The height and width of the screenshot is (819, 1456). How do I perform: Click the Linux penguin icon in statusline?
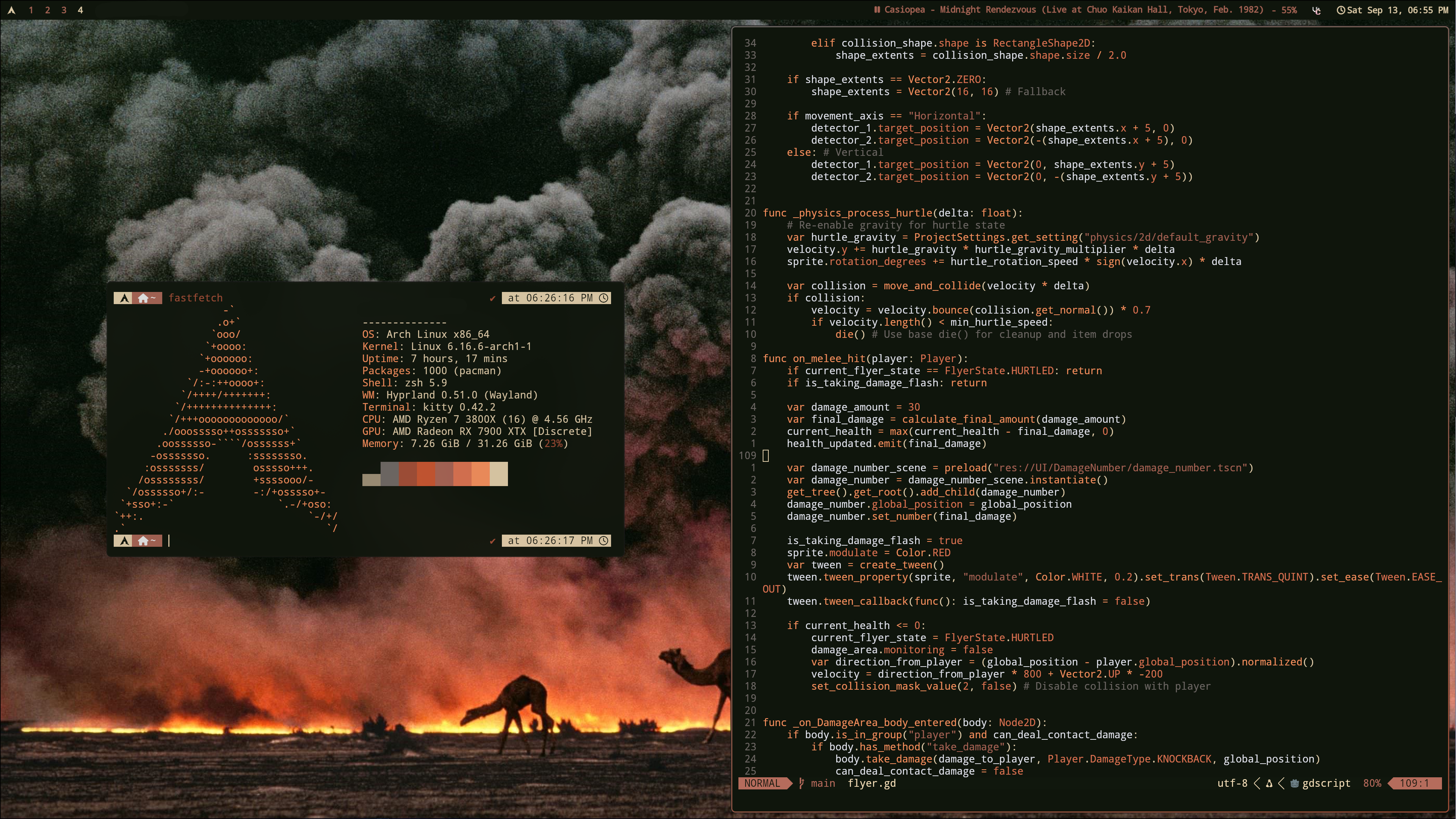(1269, 783)
